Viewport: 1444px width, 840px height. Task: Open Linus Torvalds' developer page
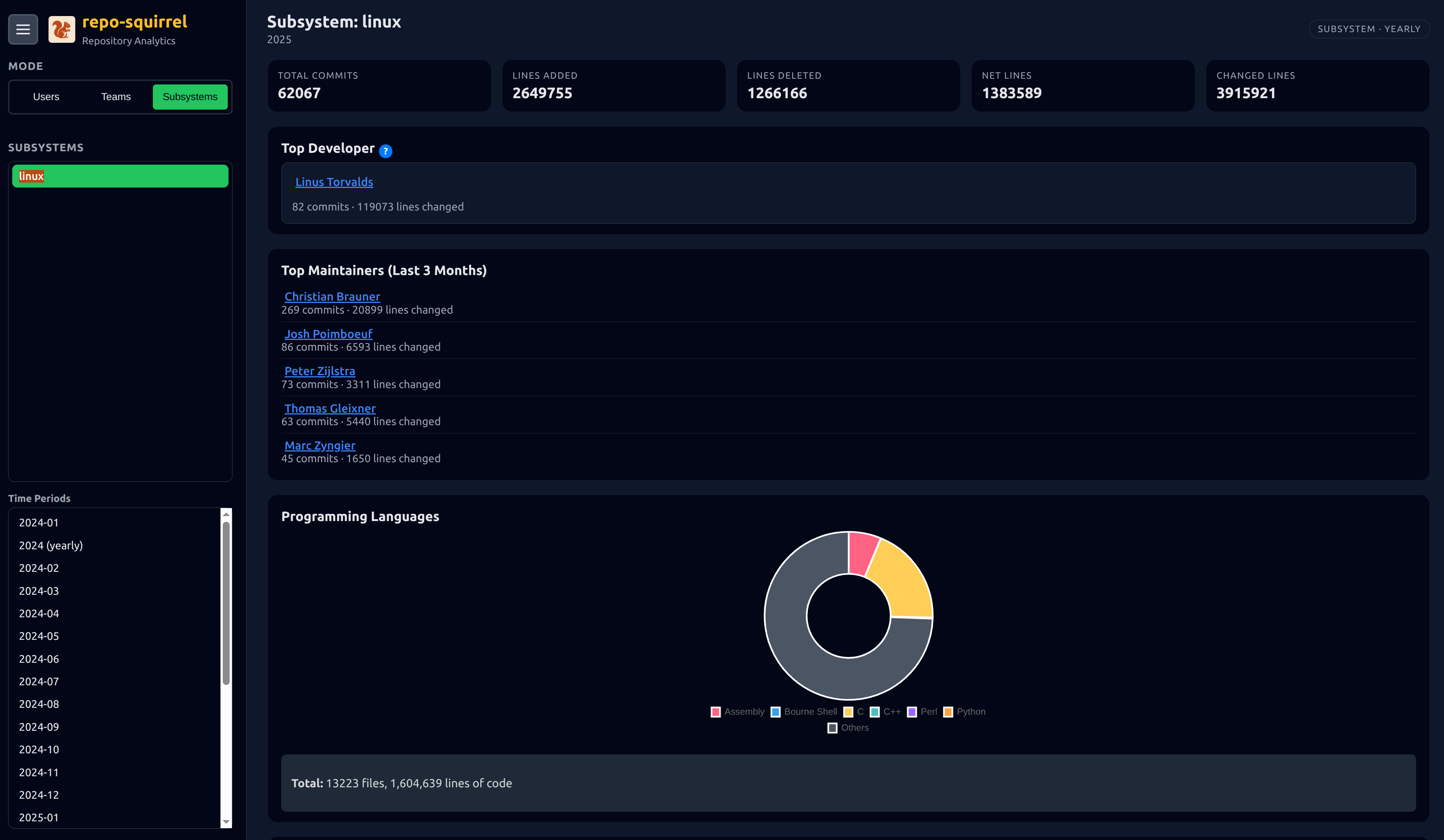pos(334,182)
